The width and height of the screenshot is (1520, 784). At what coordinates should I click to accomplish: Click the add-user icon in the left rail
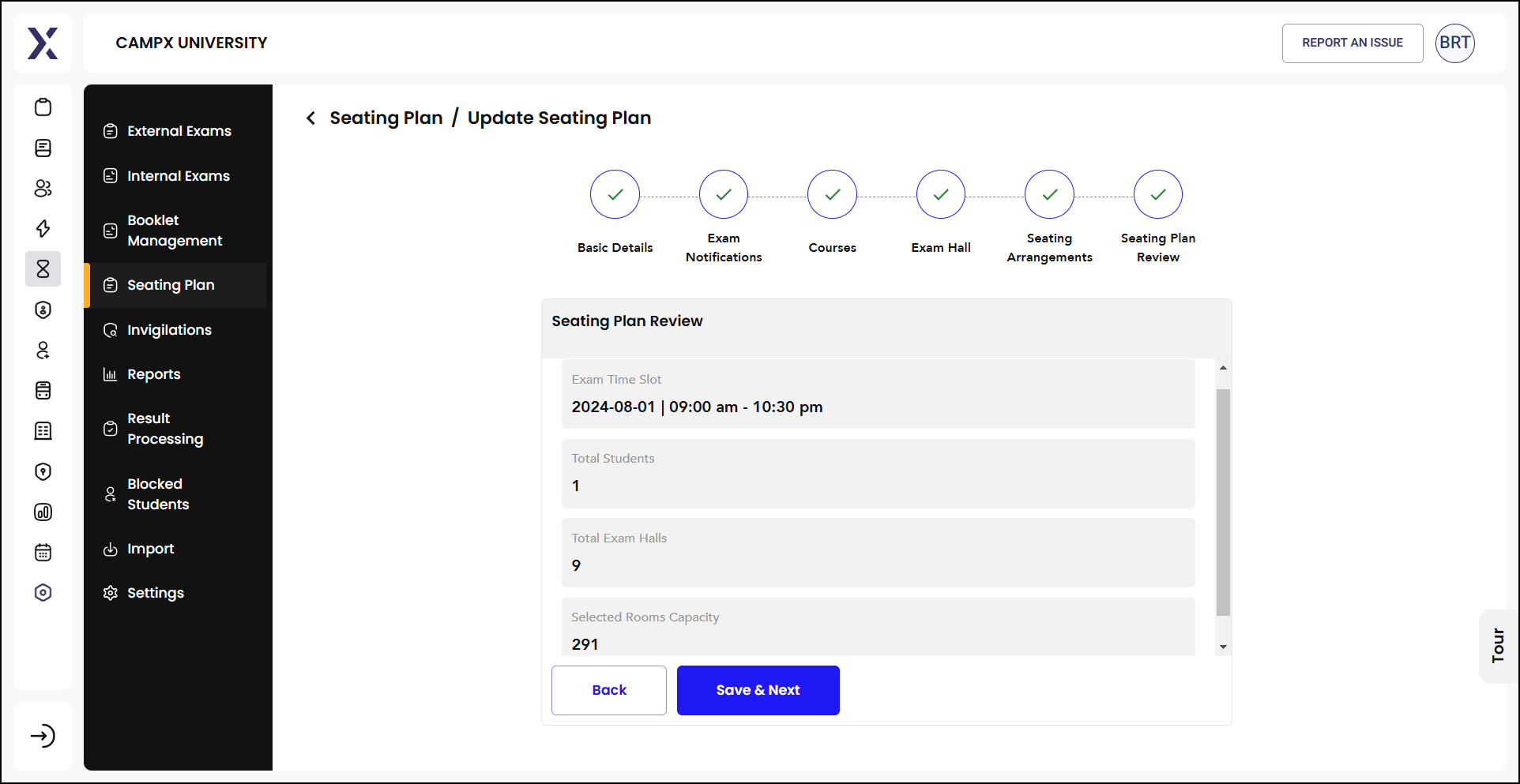click(x=43, y=350)
